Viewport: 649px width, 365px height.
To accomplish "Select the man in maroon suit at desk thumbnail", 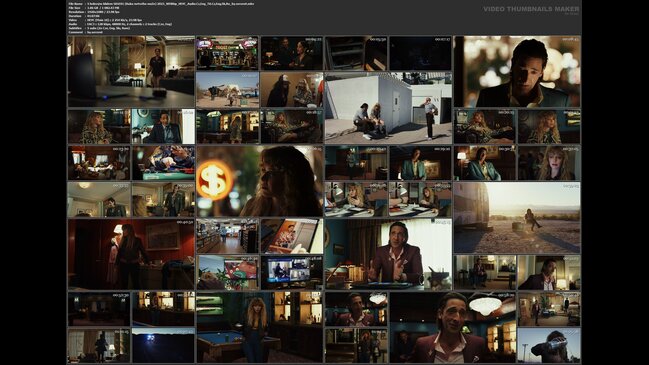I will tap(388, 254).
